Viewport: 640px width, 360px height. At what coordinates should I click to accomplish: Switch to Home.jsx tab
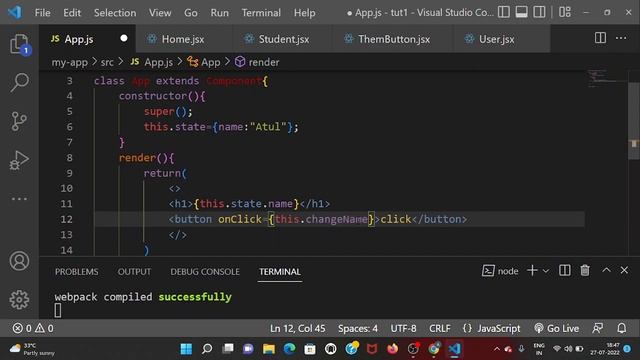tap(183, 39)
